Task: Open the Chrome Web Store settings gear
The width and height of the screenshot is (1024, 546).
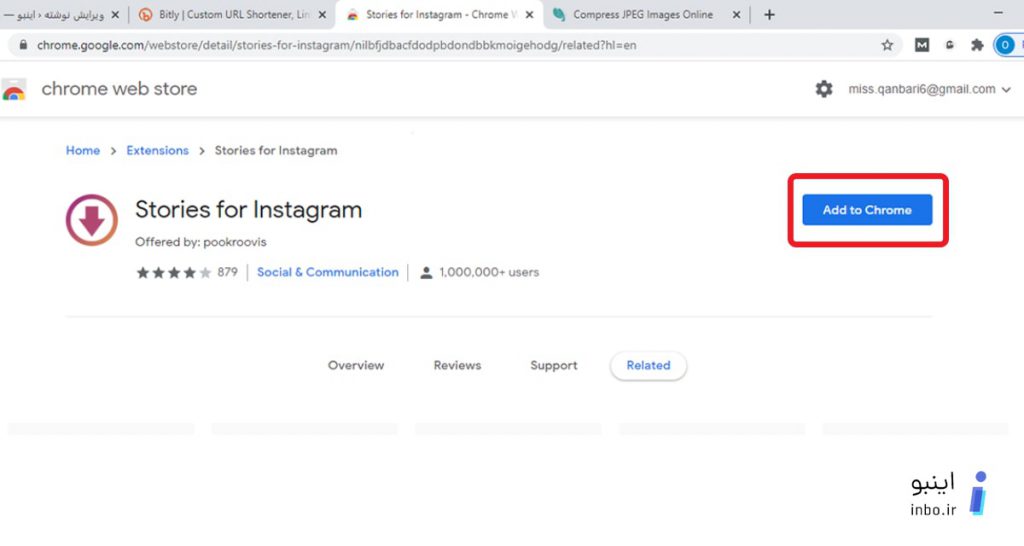Action: pyautogui.click(x=824, y=89)
